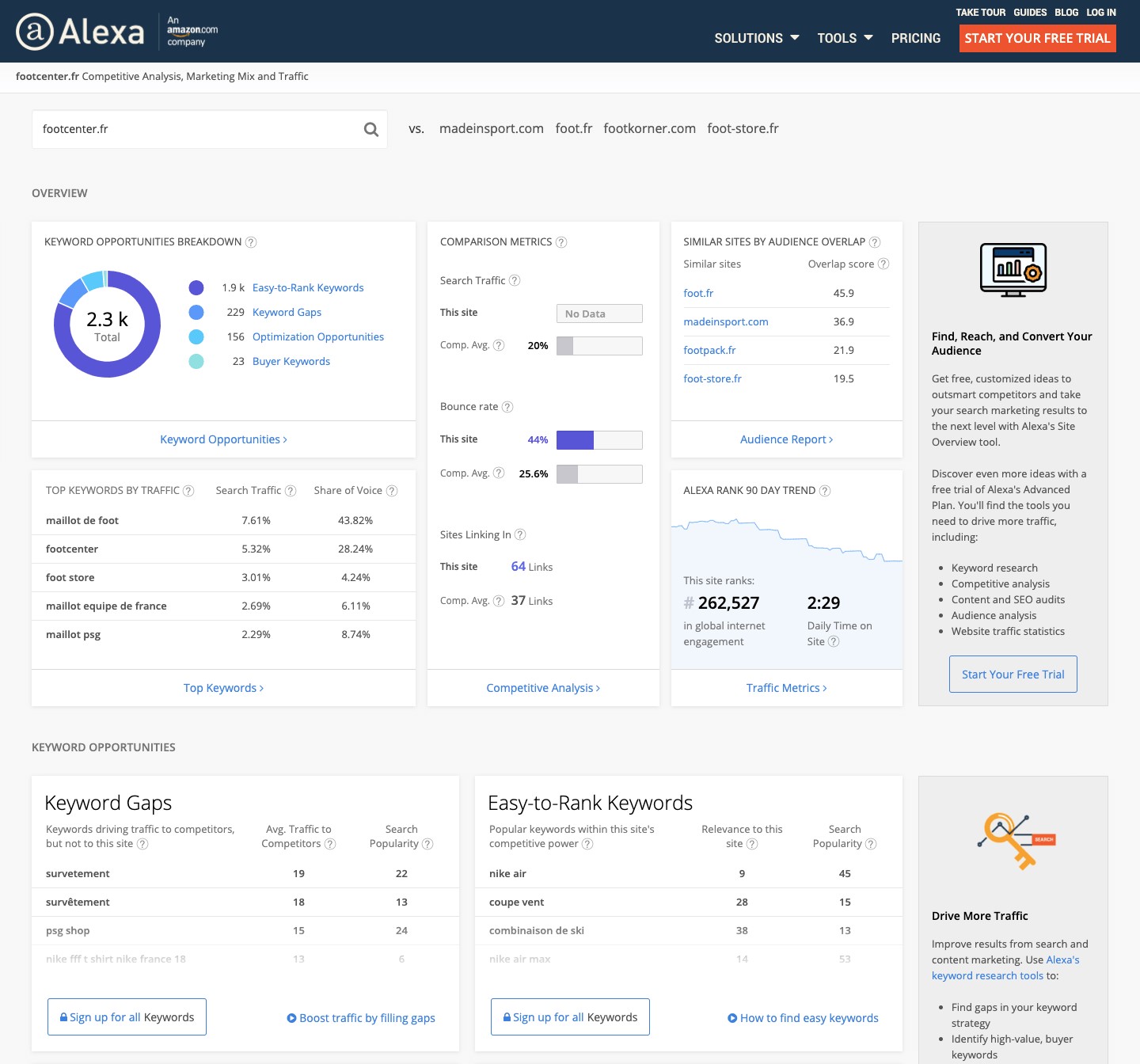Image resolution: width=1140 pixels, height=1064 pixels.
Task: Click Start Your Free Trial orange button
Action: [x=1038, y=38]
